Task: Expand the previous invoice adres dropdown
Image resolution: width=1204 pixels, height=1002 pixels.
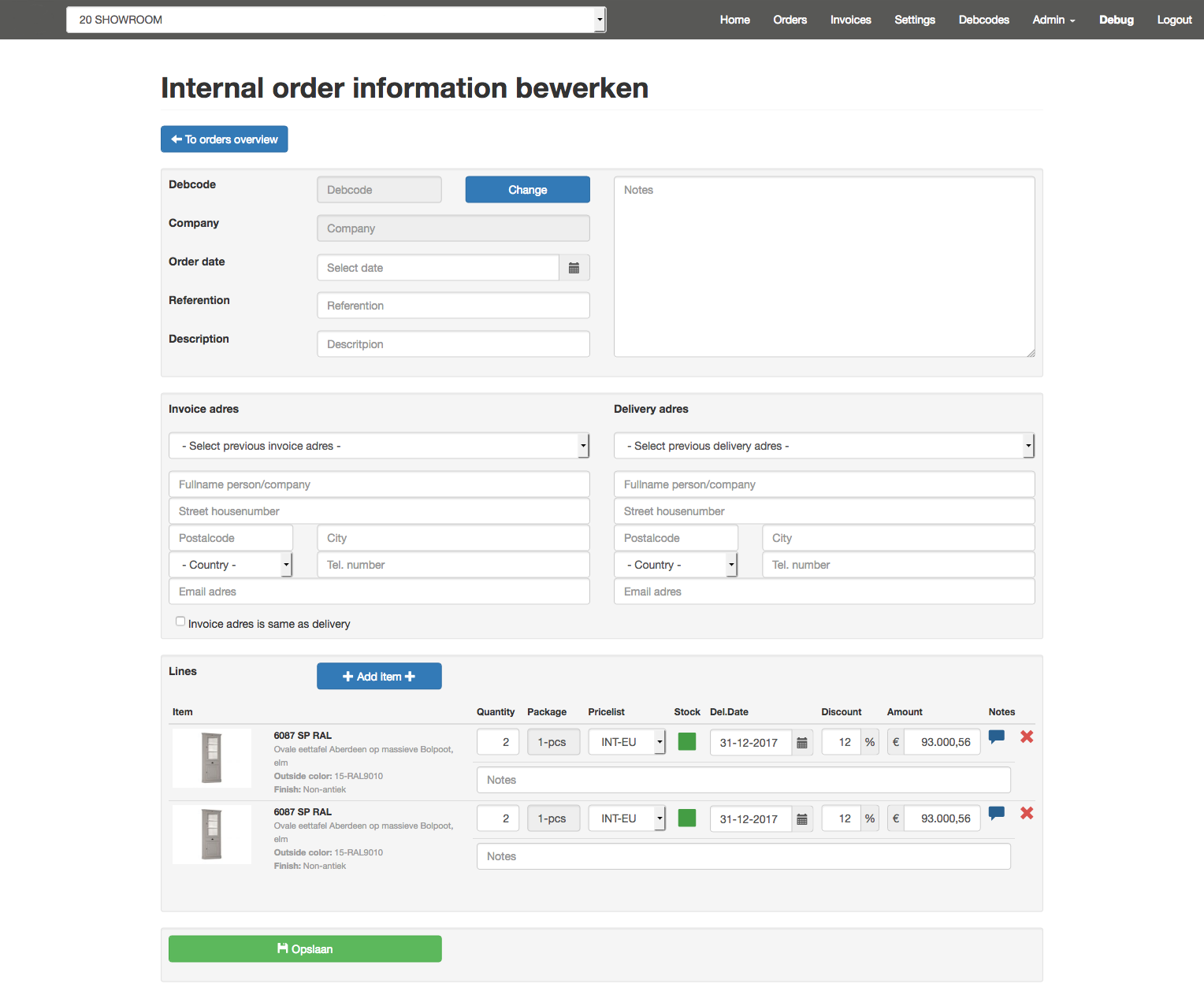Action: 379,446
